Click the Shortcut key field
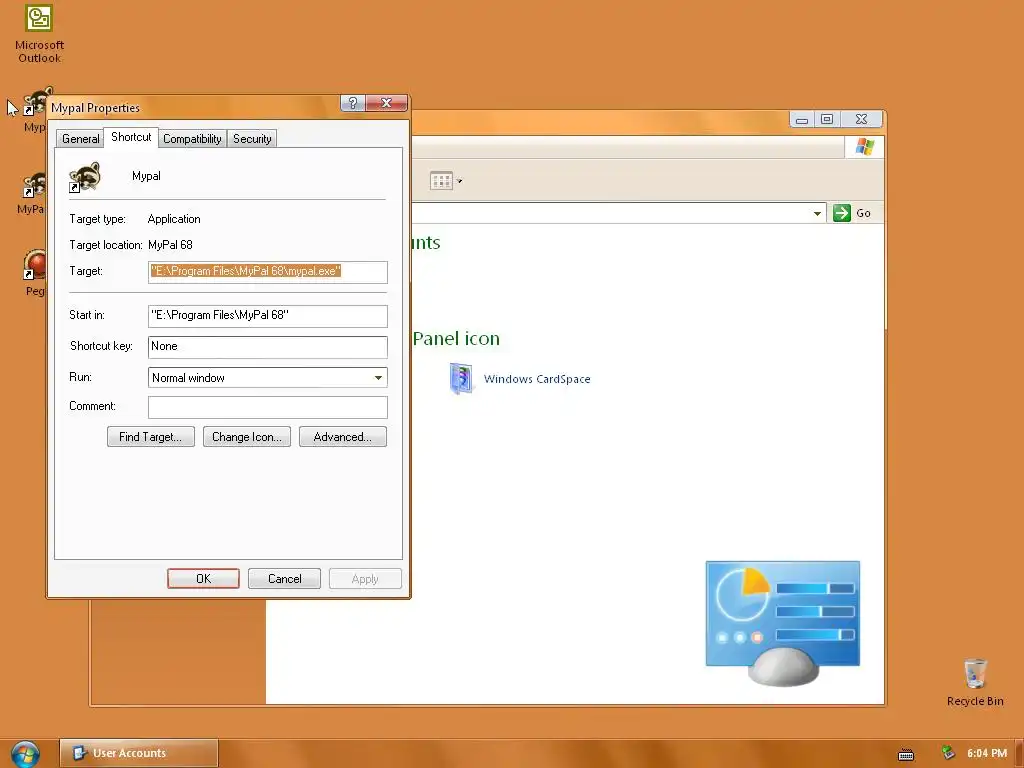 click(268, 347)
